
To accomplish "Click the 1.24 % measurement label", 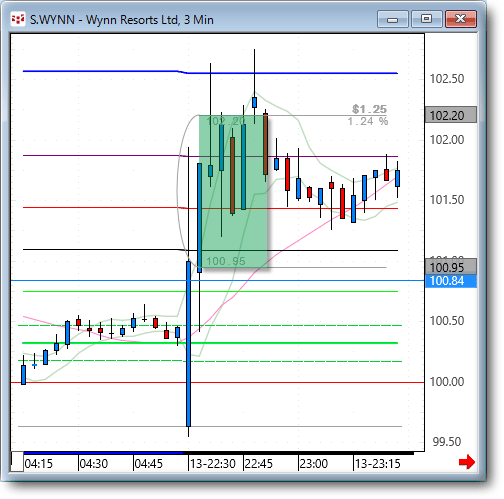I will coord(368,121).
